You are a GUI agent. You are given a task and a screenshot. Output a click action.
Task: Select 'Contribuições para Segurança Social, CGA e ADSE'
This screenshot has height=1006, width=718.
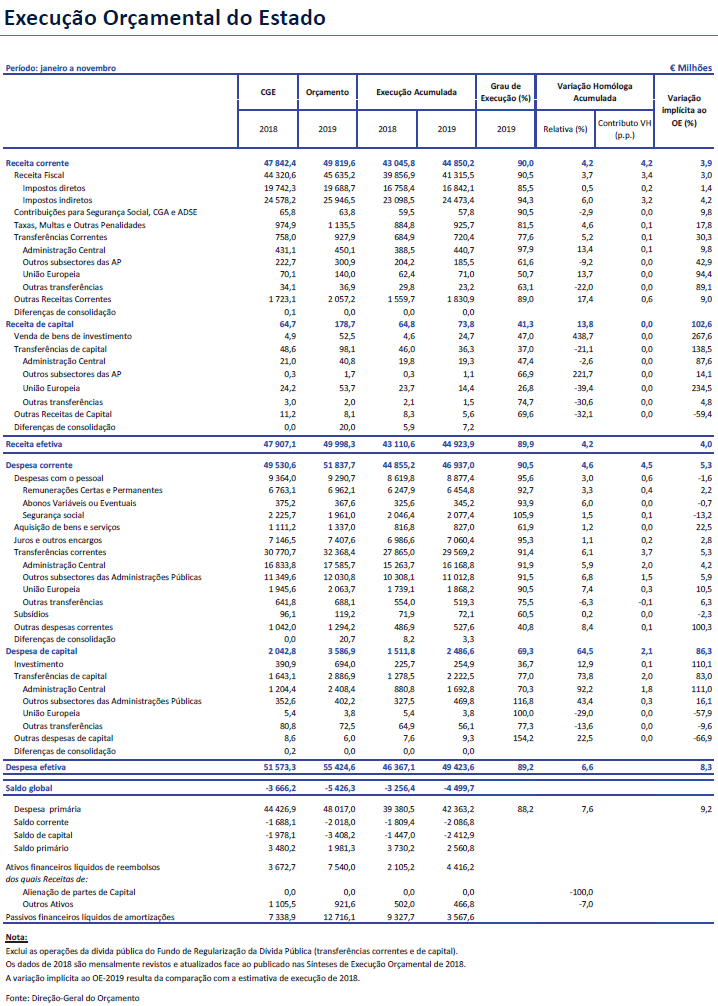click(106, 212)
